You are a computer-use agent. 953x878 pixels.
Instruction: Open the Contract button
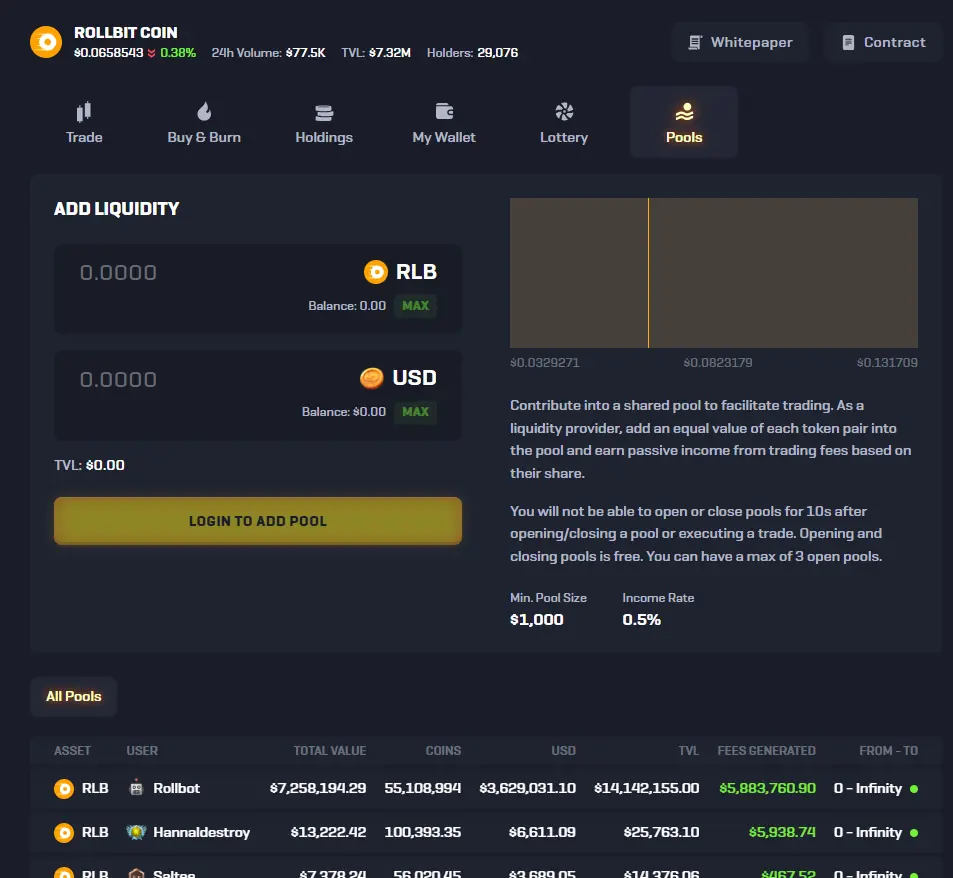883,43
